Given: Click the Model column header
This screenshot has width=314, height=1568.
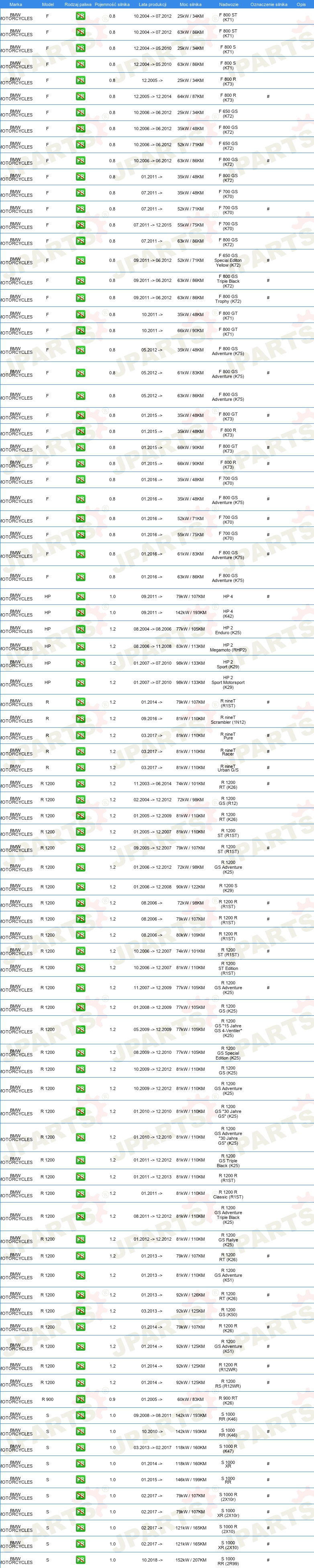Looking at the screenshot, I should (47, 4).
